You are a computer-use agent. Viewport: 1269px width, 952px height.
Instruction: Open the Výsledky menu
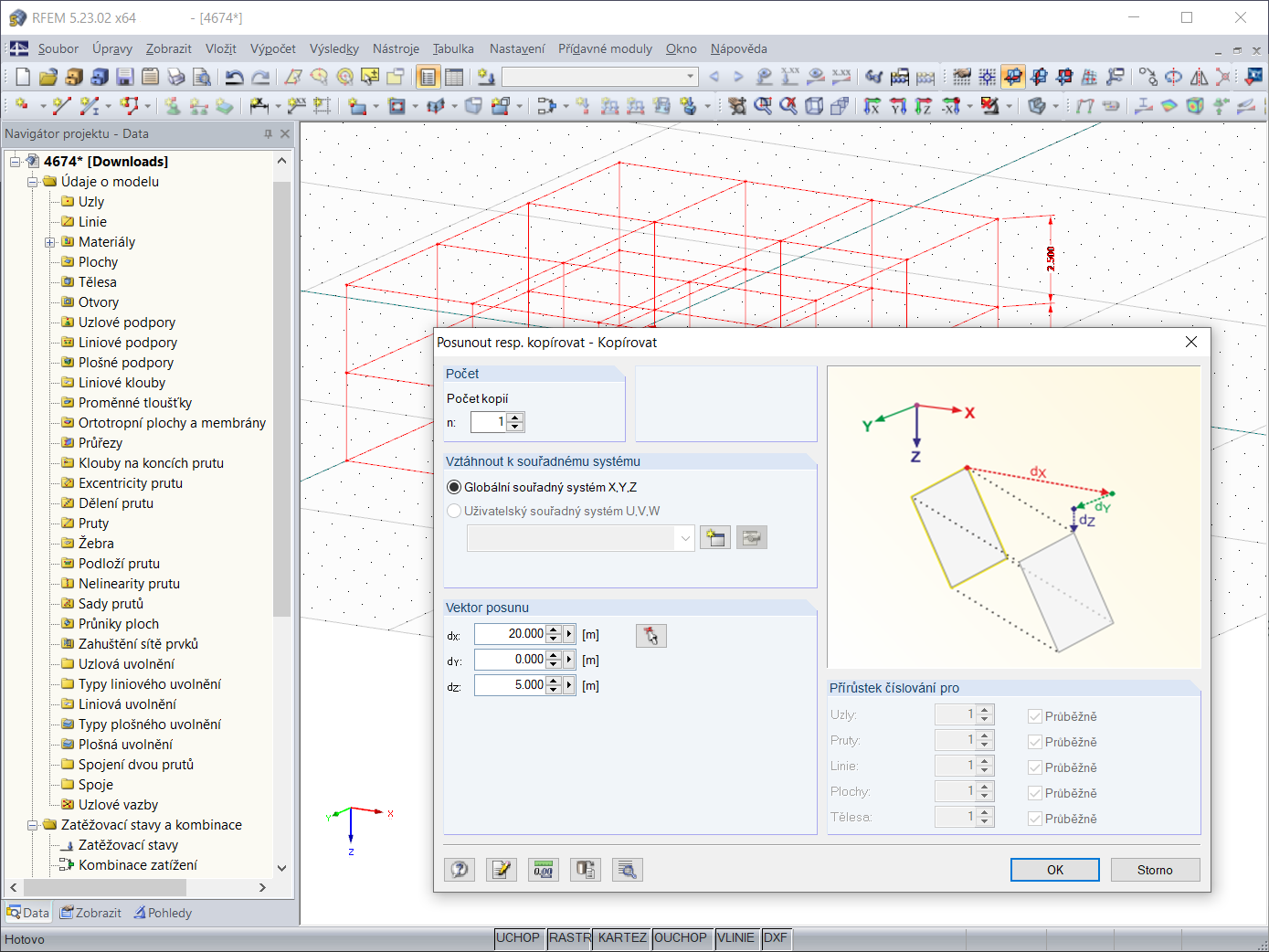pyautogui.click(x=333, y=49)
